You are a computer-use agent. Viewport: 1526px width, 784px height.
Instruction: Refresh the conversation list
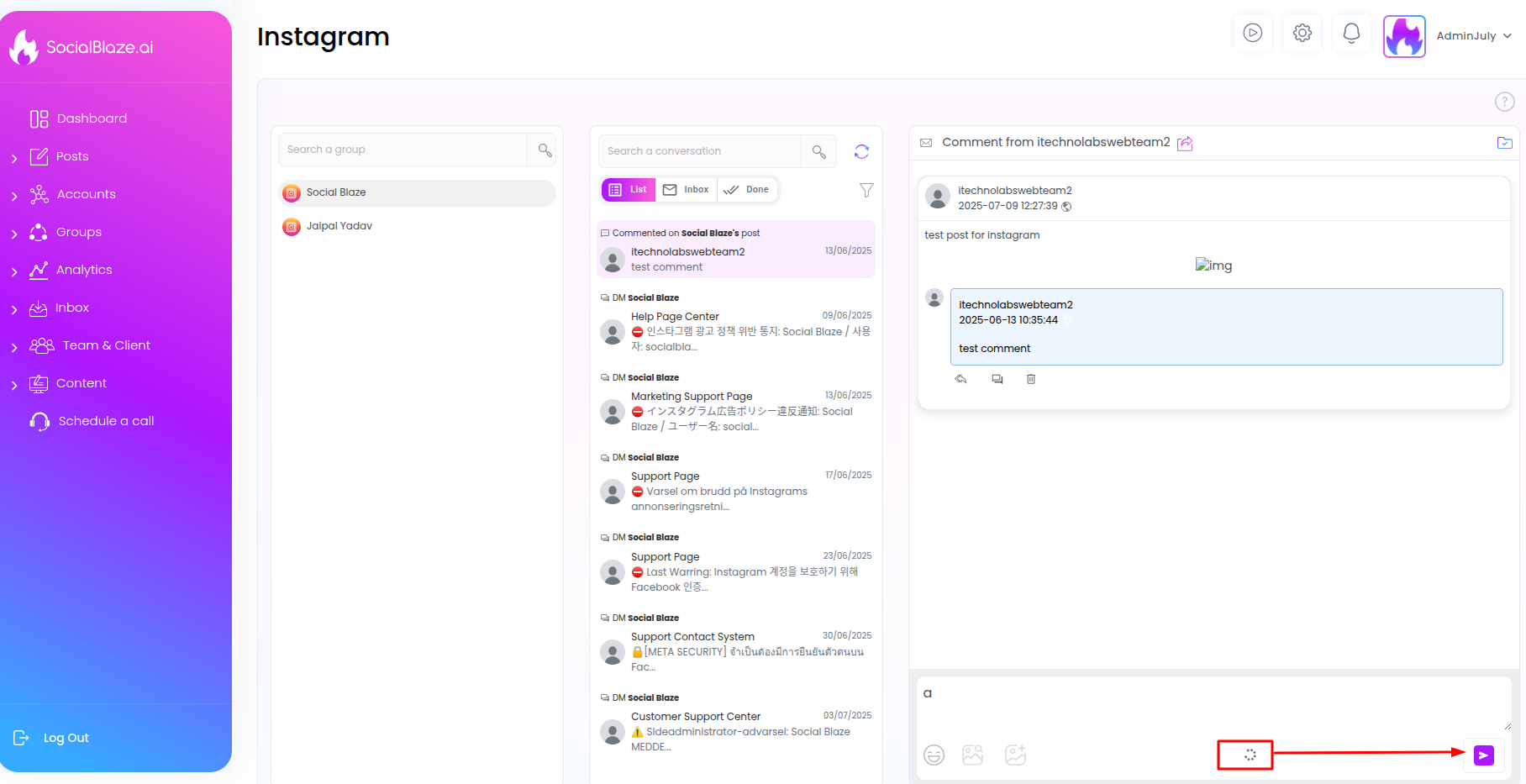point(861,151)
